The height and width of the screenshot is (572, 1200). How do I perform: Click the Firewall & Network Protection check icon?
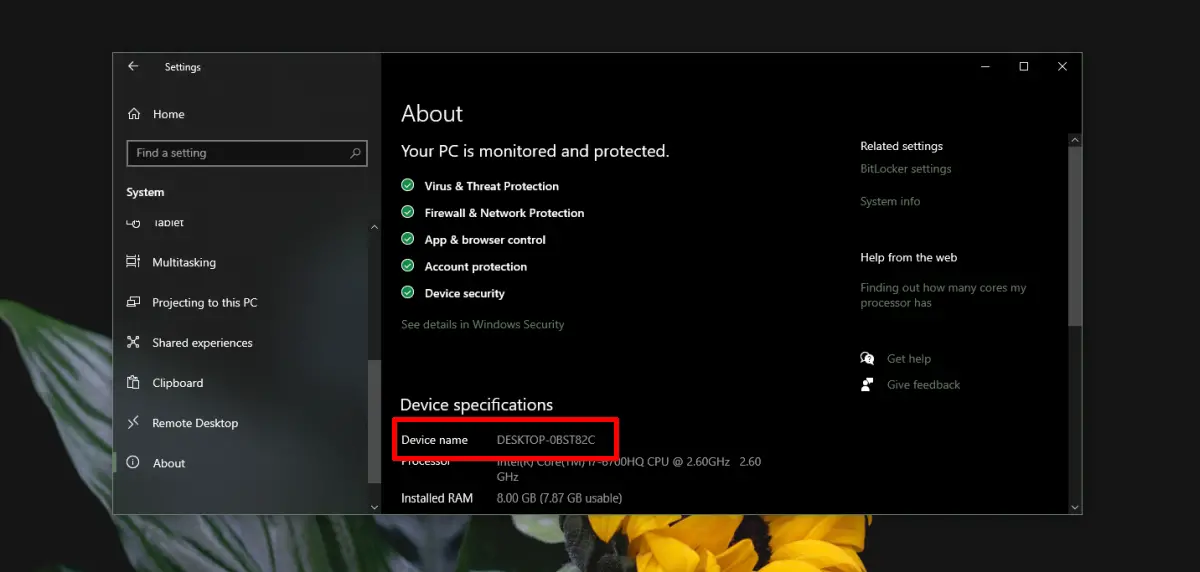click(x=407, y=212)
